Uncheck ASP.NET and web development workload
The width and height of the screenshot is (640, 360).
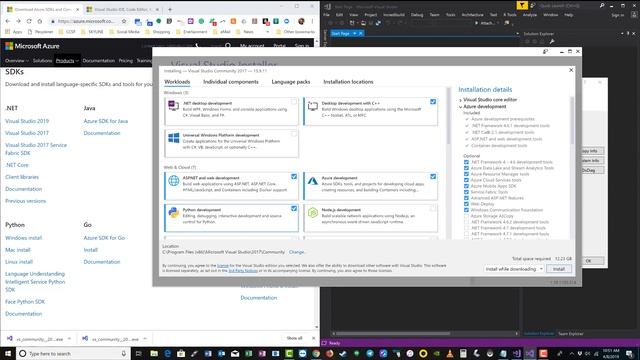(x=294, y=176)
